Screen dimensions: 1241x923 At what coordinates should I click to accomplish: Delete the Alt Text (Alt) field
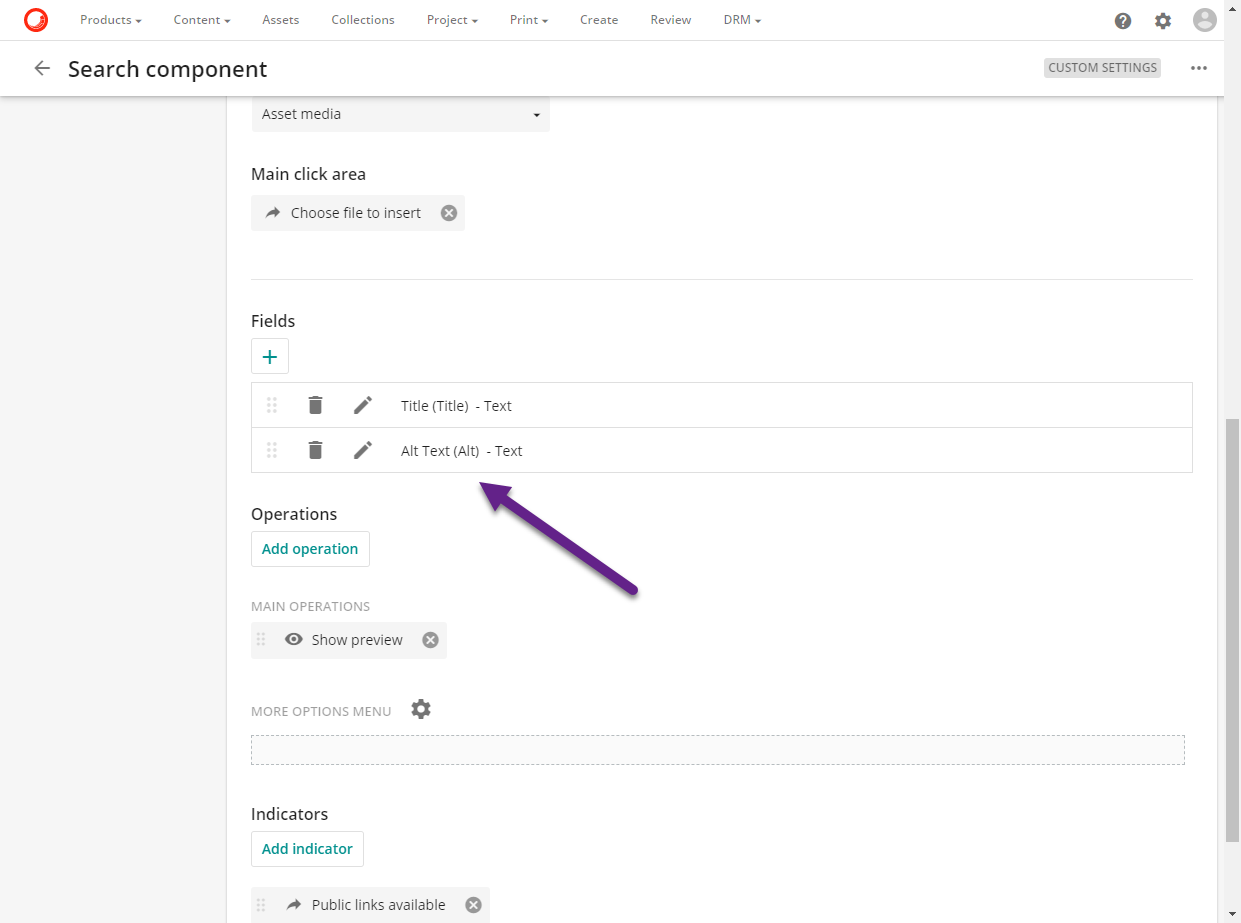(315, 450)
